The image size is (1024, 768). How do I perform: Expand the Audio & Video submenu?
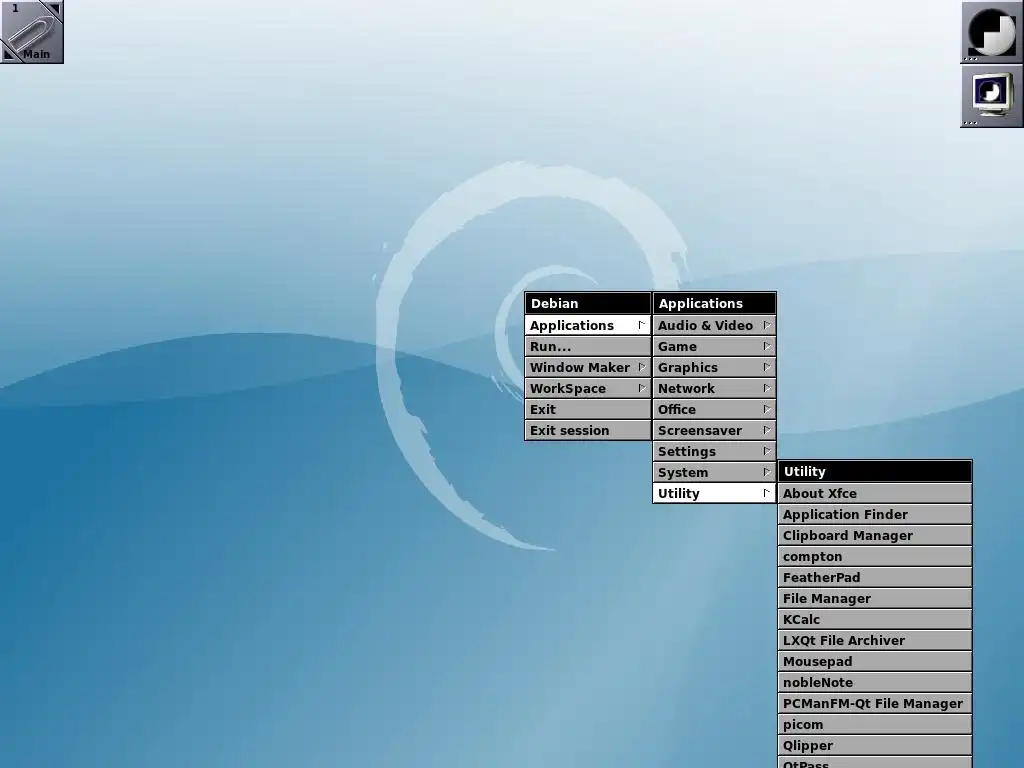(x=714, y=325)
